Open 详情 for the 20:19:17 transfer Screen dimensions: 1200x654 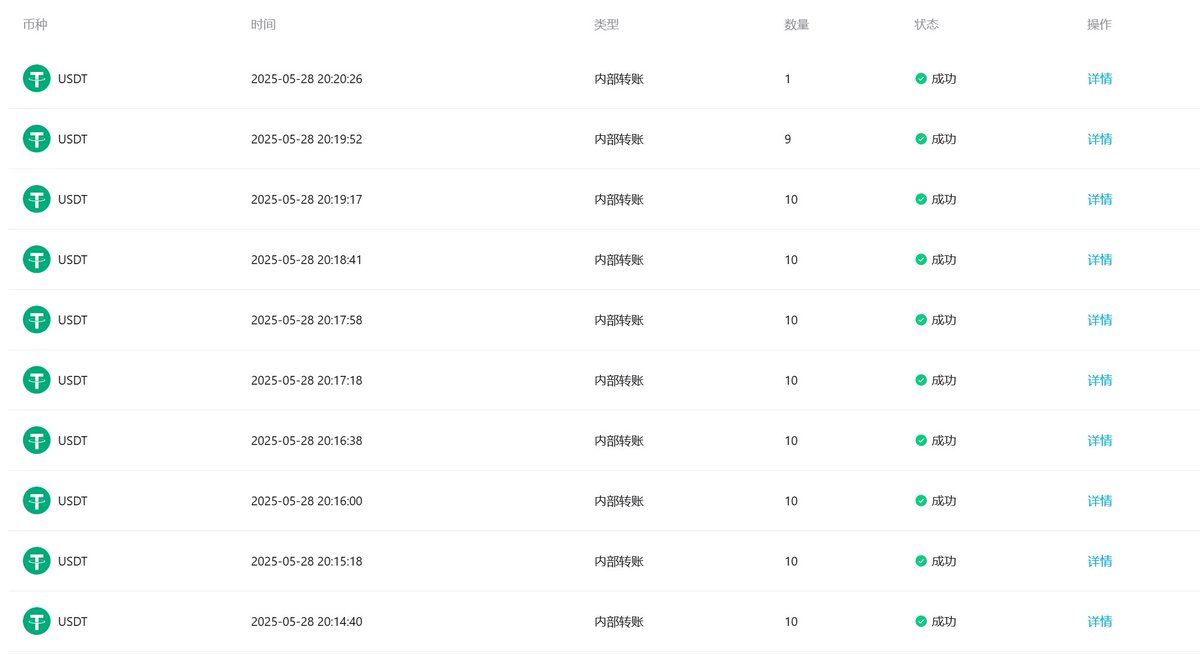point(1100,199)
